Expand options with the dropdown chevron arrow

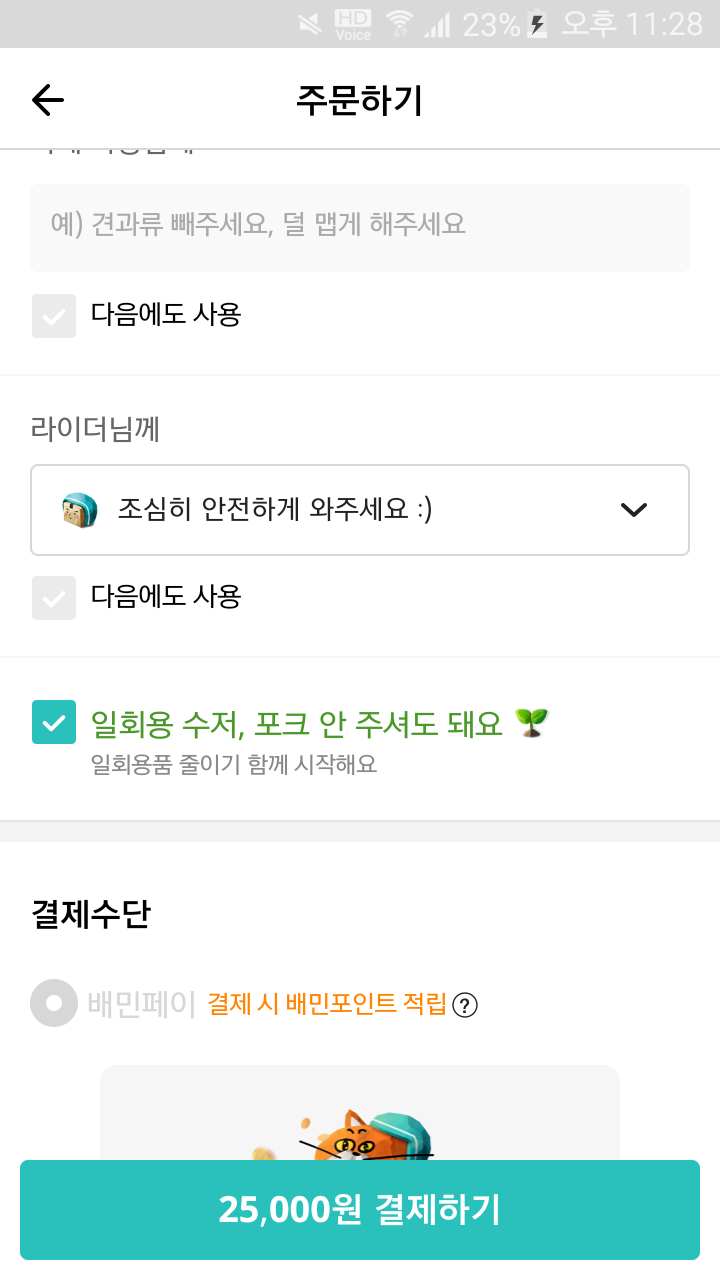pyautogui.click(x=634, y=510)
